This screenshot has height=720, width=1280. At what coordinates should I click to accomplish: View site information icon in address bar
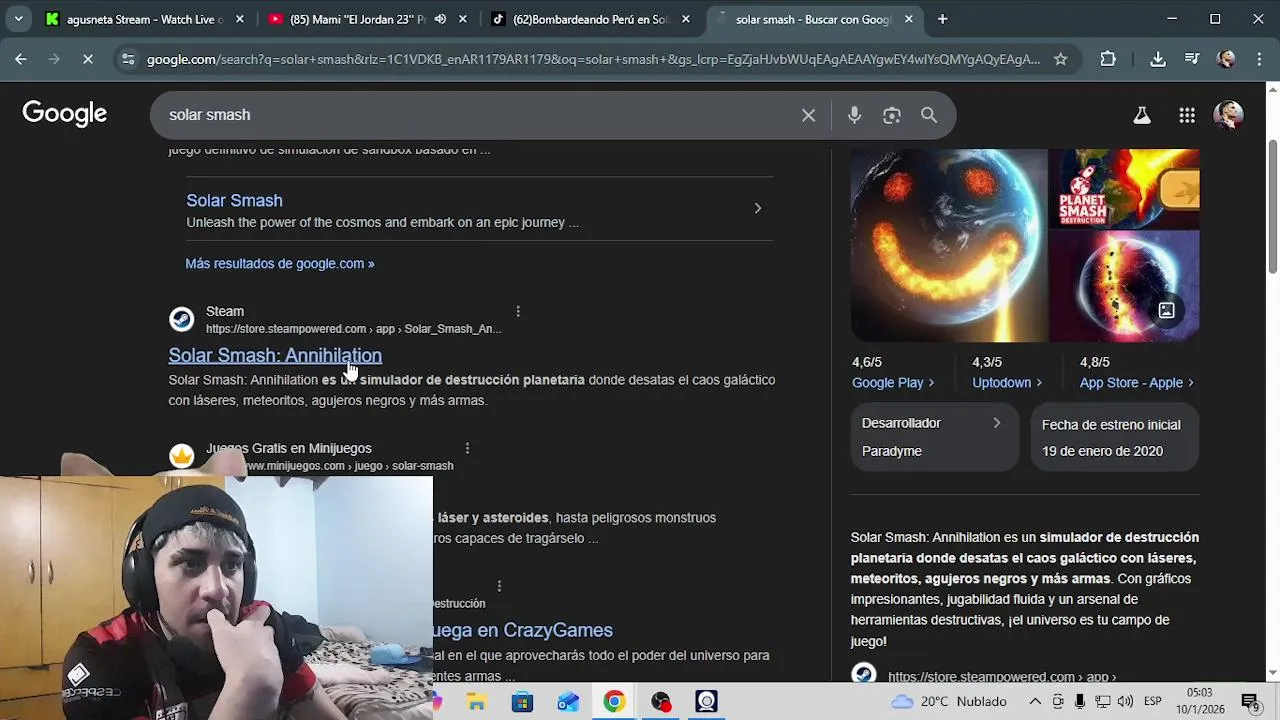128,59
